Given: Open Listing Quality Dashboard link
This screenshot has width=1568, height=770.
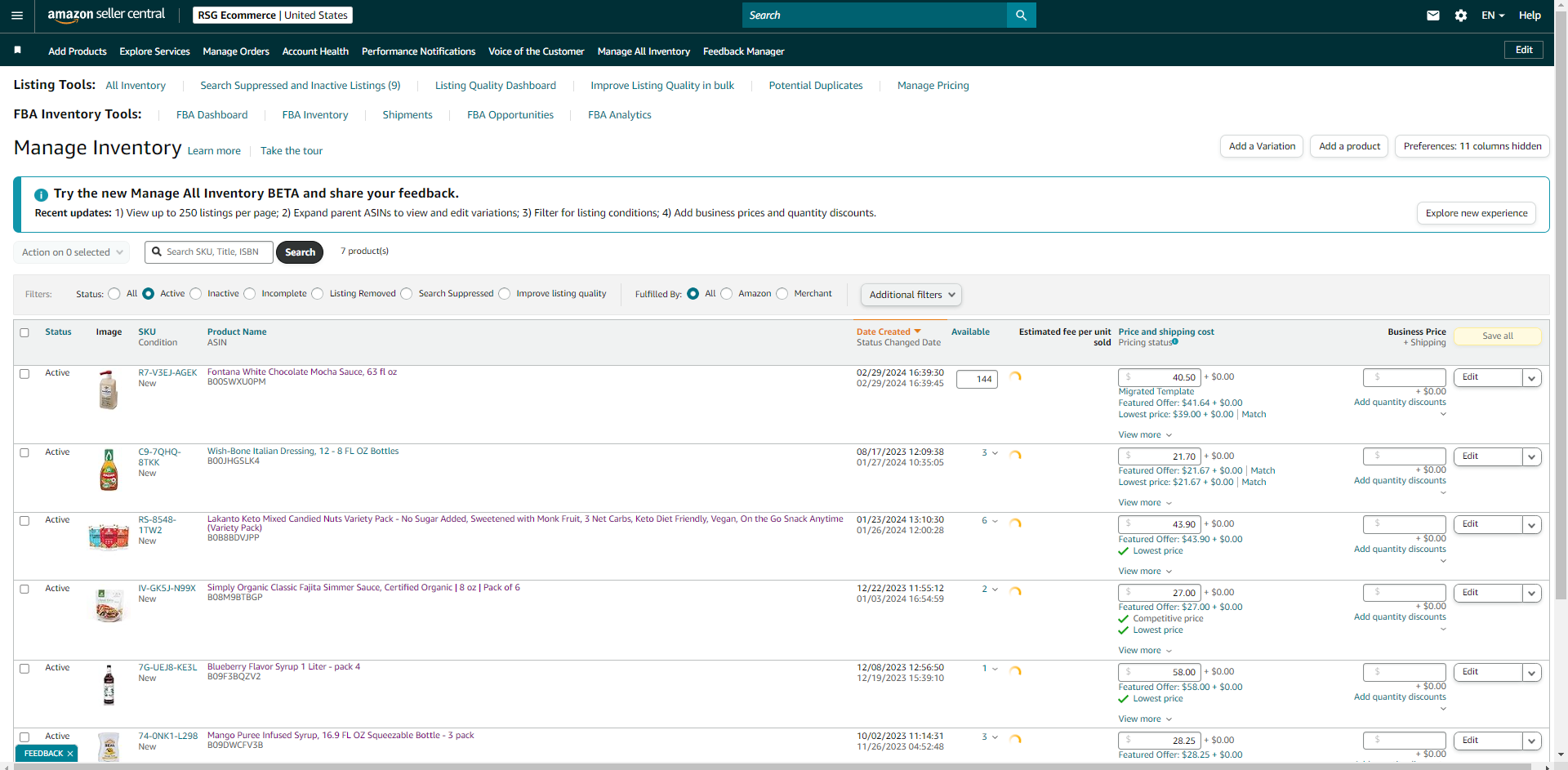Looking at the screenshot, I should pyautogui.click(x=496, y=86).
